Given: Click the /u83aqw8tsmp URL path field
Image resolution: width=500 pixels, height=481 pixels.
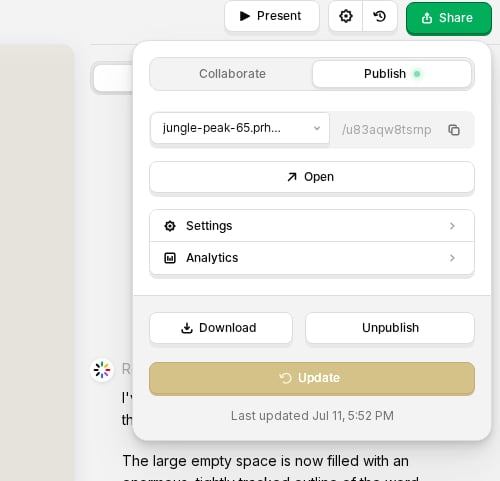Looking at the screenshot, I should tap(387, 130).
